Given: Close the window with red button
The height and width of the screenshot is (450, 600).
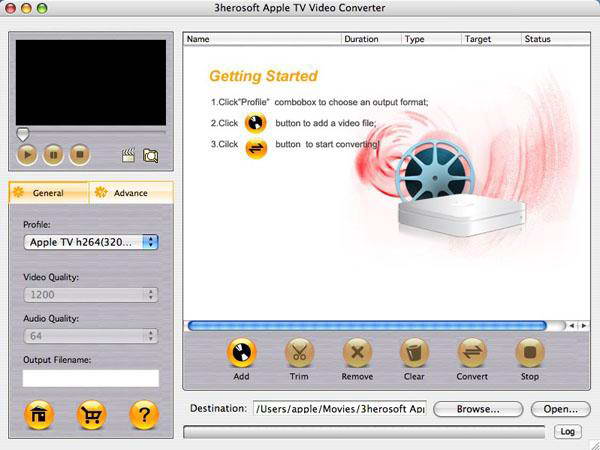Looking at the screenshot, I should (10, 8).
